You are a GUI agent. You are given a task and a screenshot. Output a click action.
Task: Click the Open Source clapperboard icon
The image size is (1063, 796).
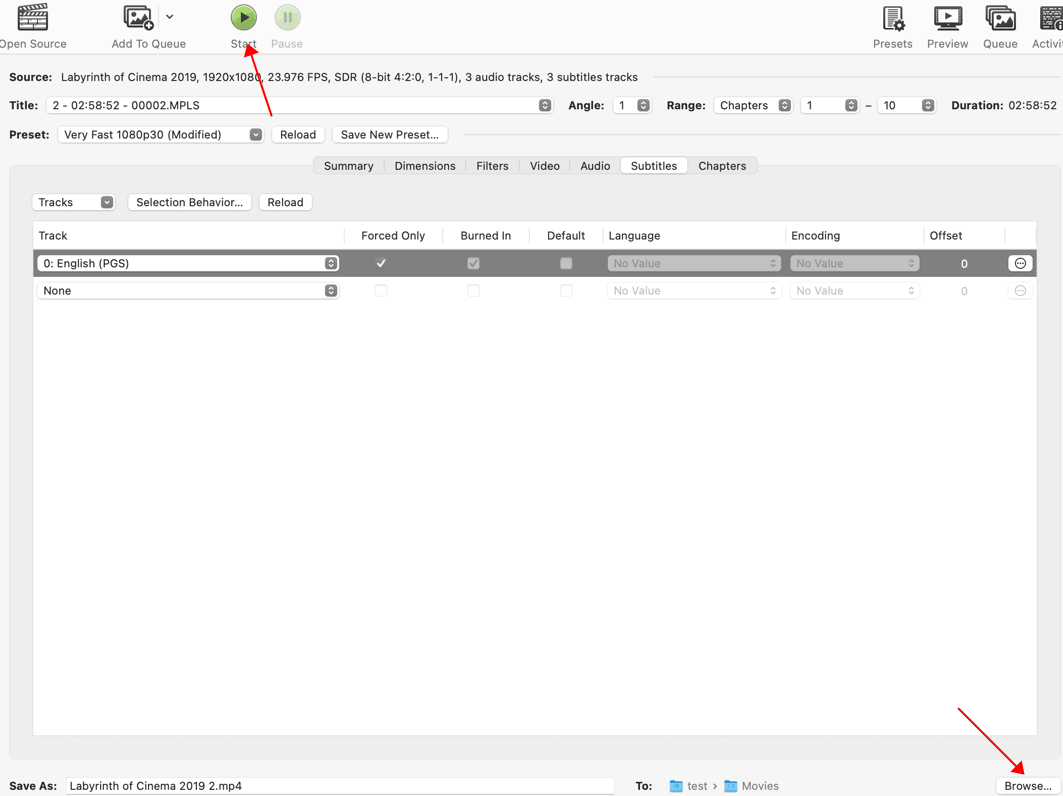click(33, 18)
